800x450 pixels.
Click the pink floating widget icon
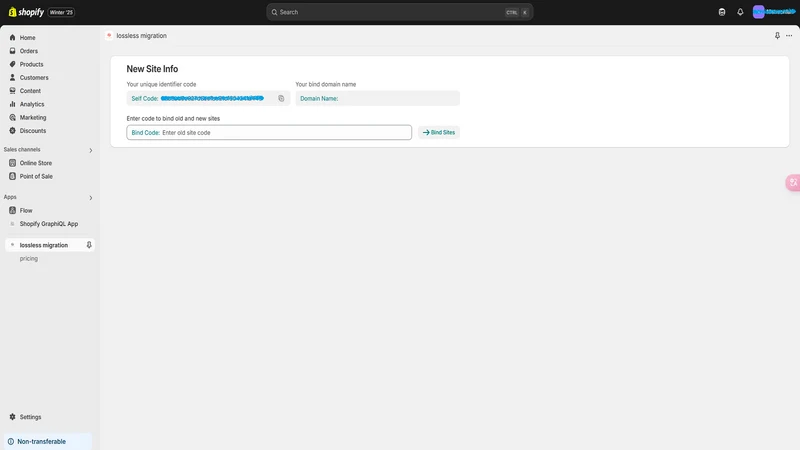[x=793, y=183]
